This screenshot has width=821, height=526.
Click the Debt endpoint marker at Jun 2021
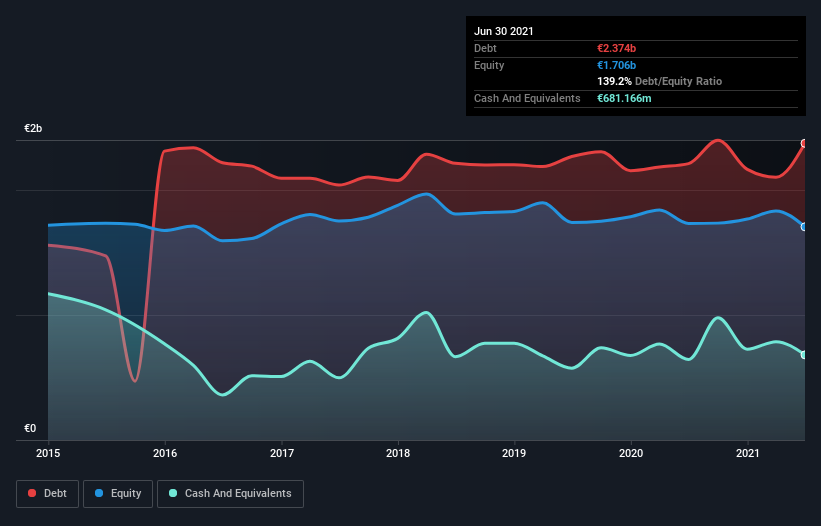tap(804, 143)
